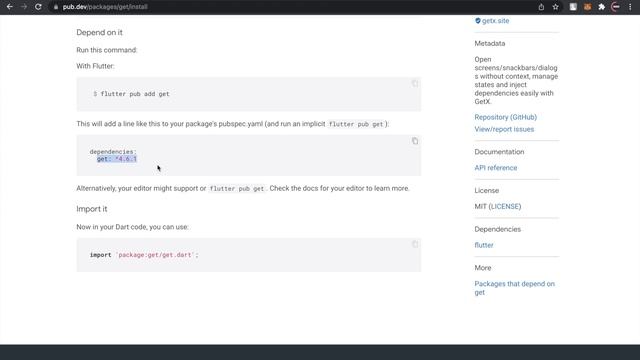Bookmark this page with the star icon
This screenshot has height=360, width=640.
[556, 7]
